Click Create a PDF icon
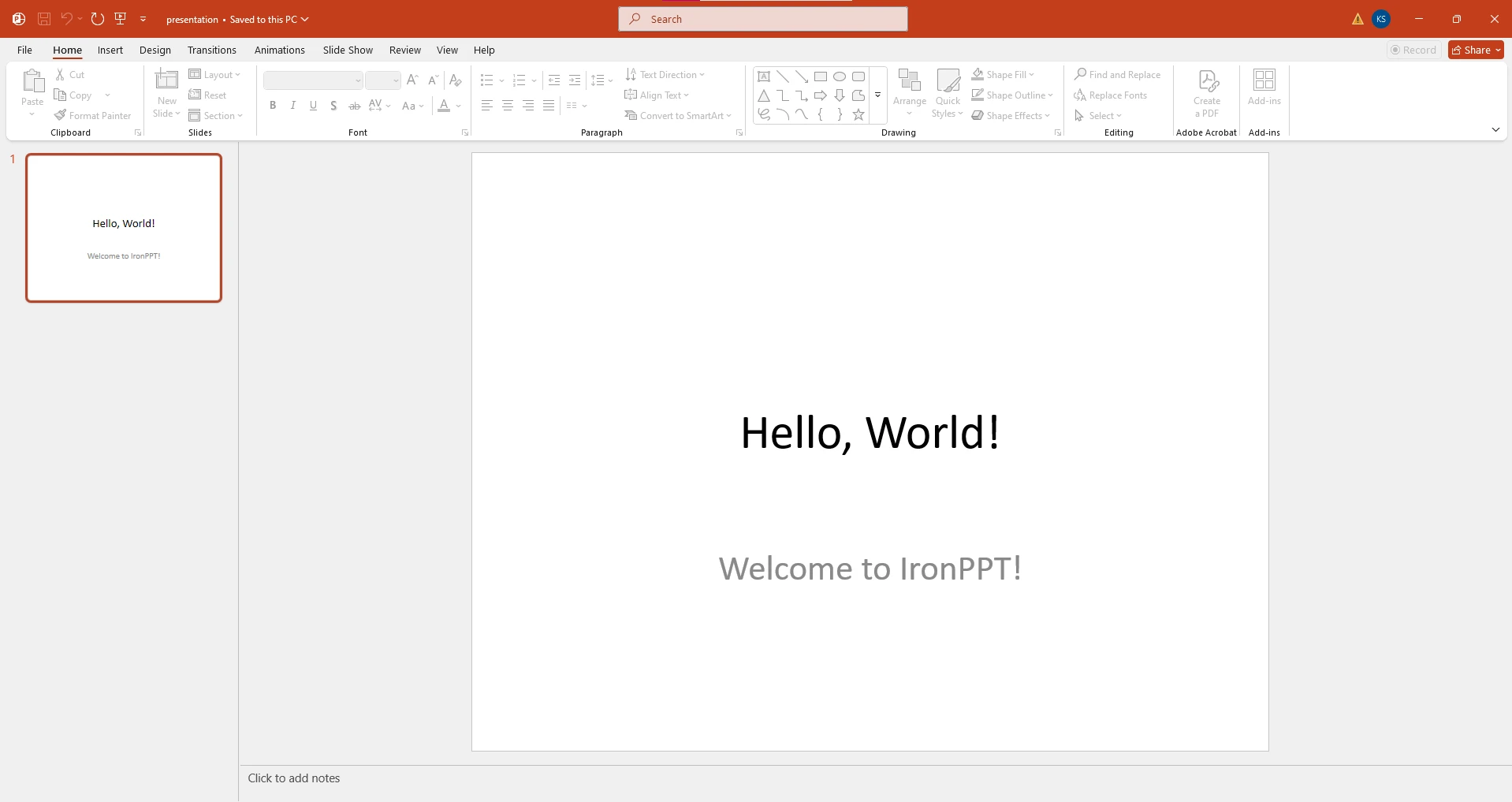This screenshot has width=1512, height=802. 1207,81
